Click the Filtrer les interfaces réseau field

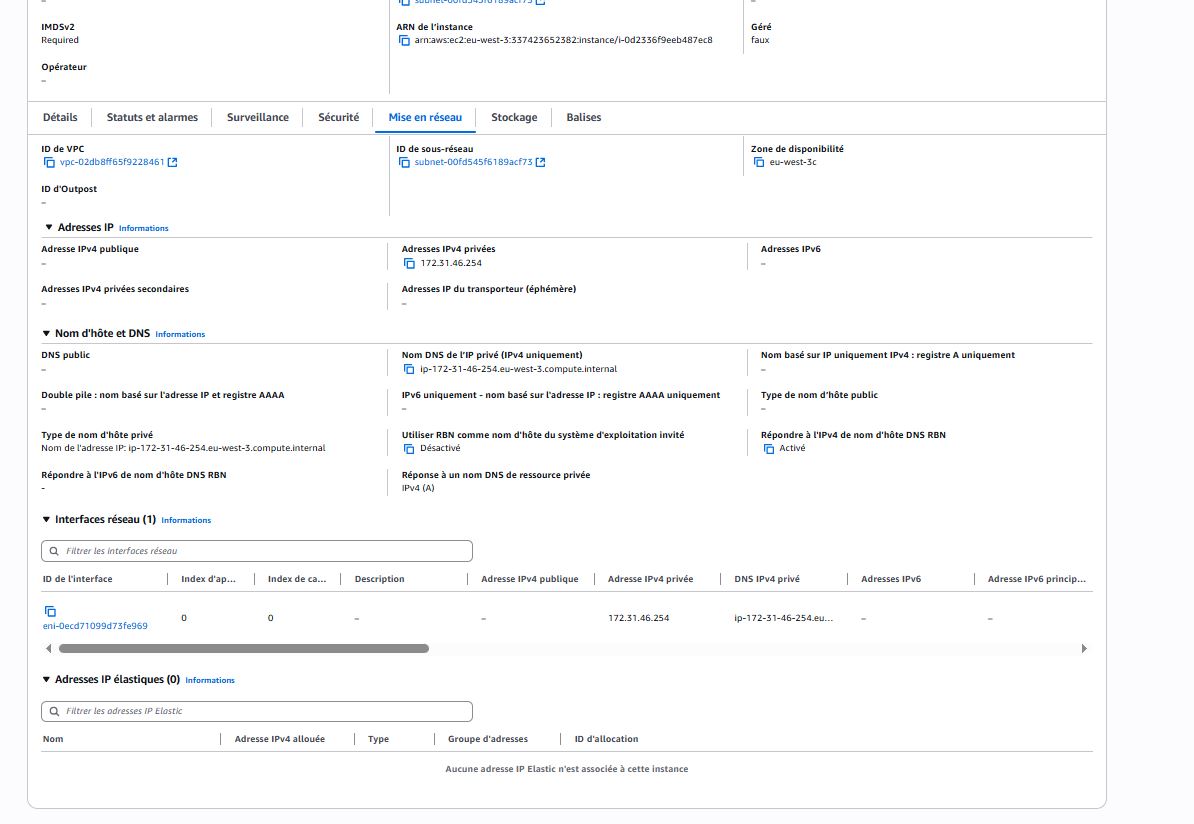[x=256, y=551]
